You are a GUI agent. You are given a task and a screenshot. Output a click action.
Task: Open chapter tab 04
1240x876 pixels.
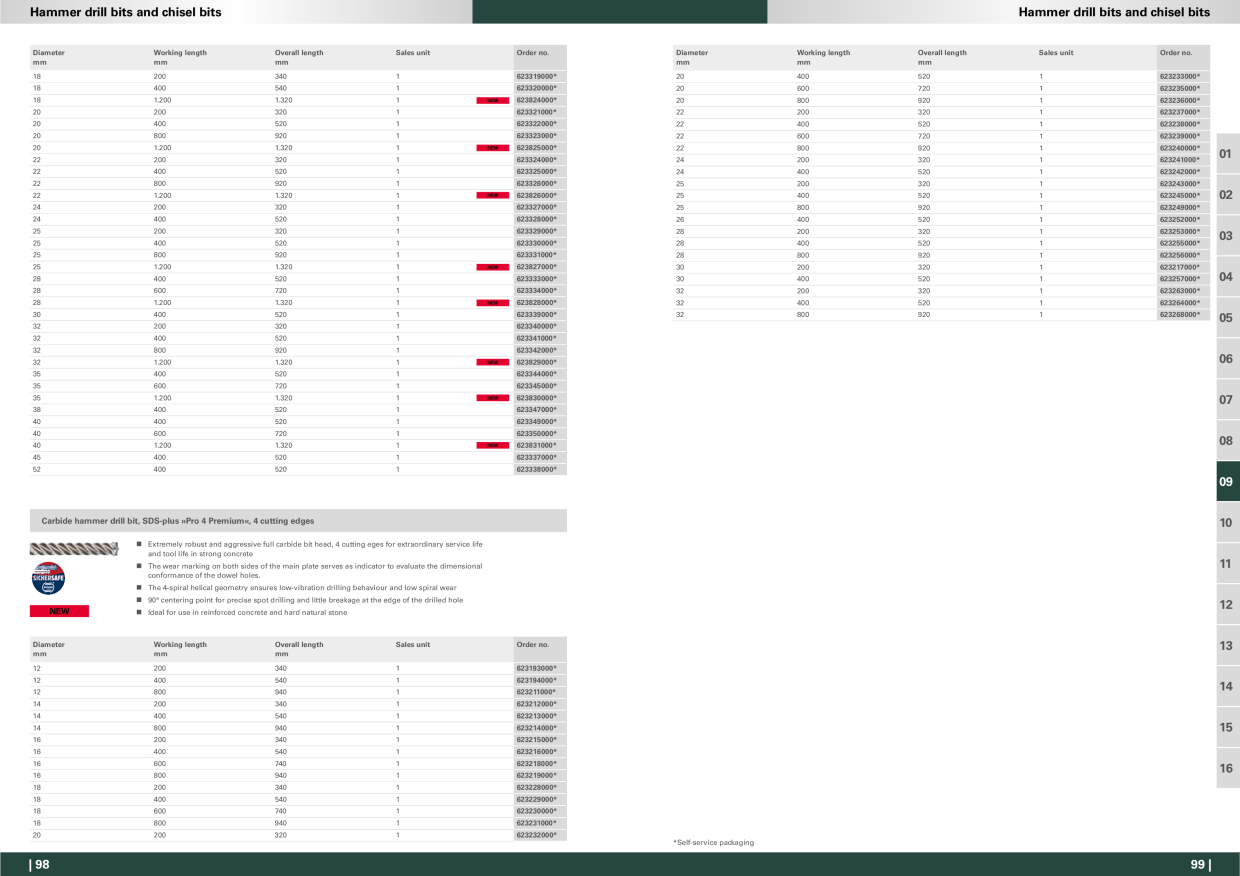click(1226, 277)
